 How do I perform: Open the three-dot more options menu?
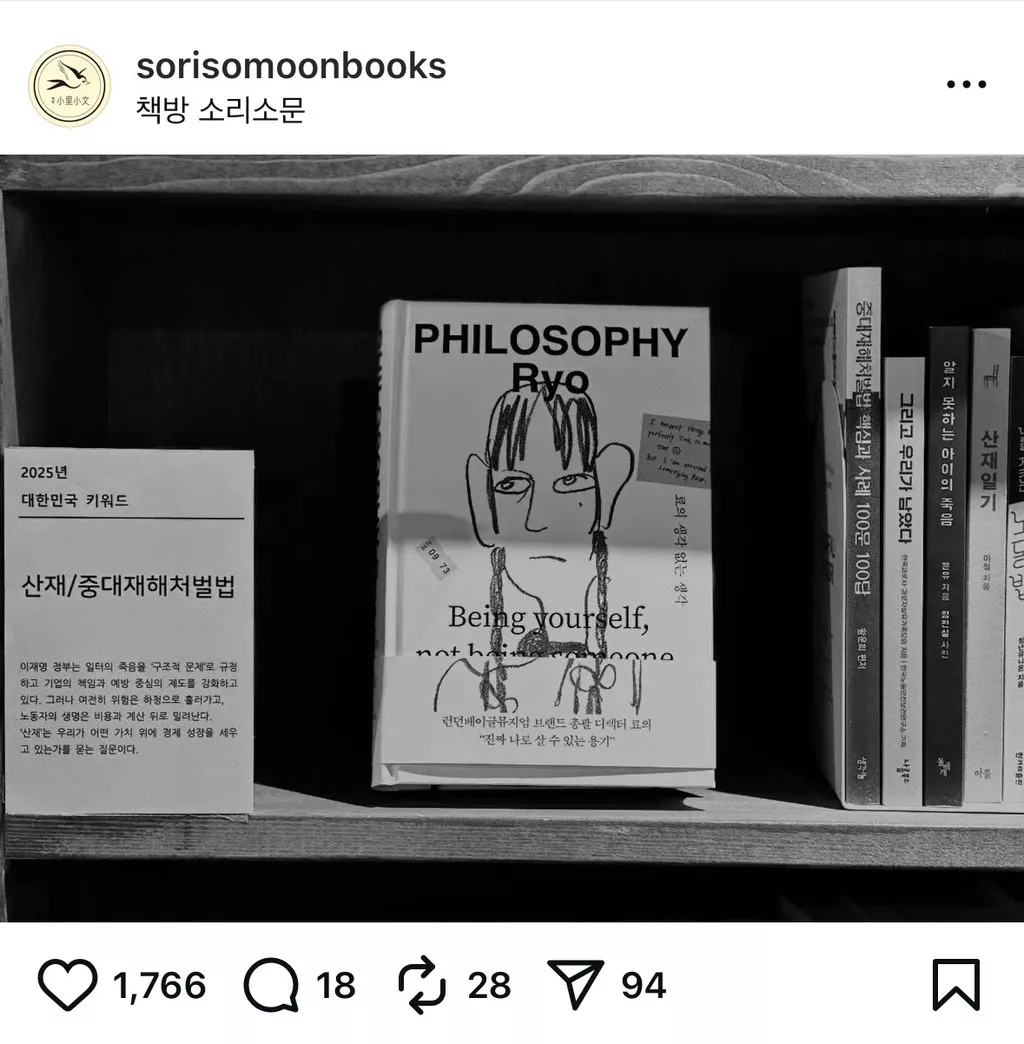966,85
